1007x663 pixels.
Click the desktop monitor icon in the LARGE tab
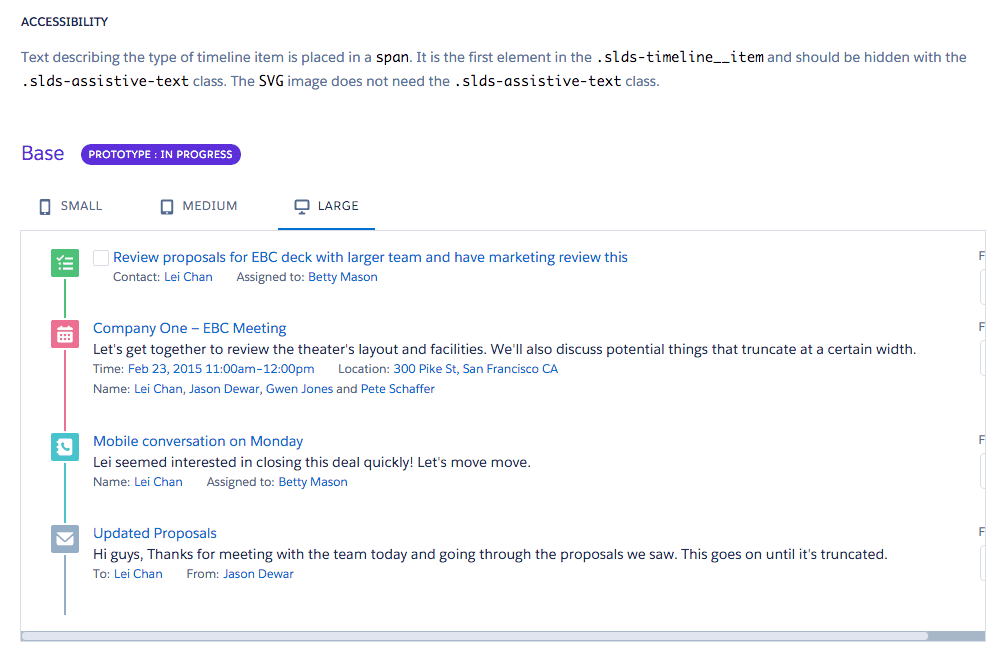[302, 207]
